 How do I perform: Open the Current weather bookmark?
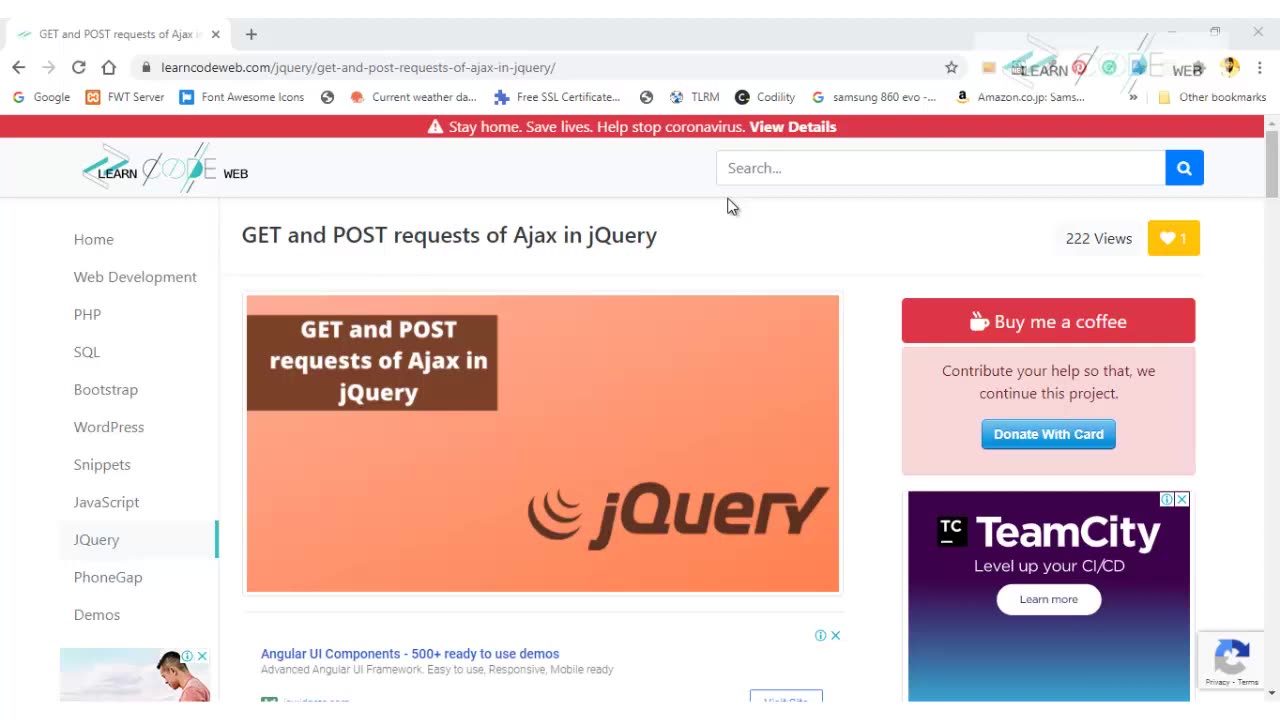413,97
